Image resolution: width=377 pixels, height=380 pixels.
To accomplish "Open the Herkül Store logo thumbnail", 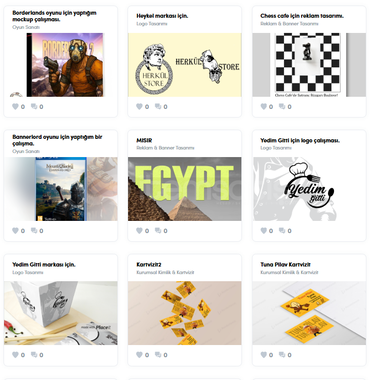I will coord(185,65).
